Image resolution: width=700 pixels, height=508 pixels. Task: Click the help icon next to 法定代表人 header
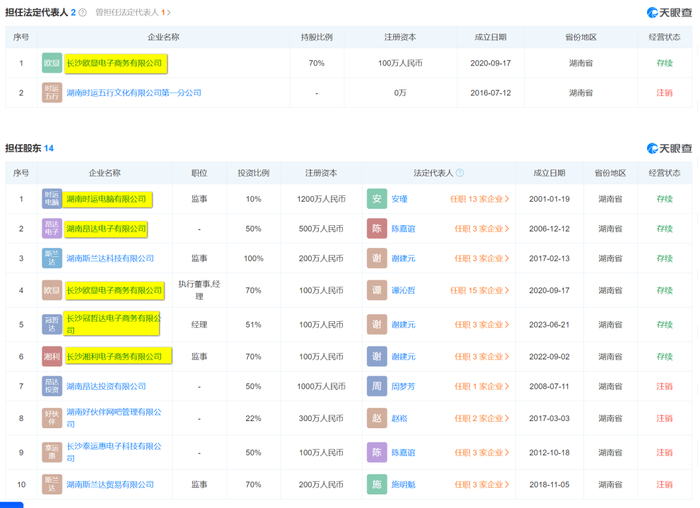460,173
